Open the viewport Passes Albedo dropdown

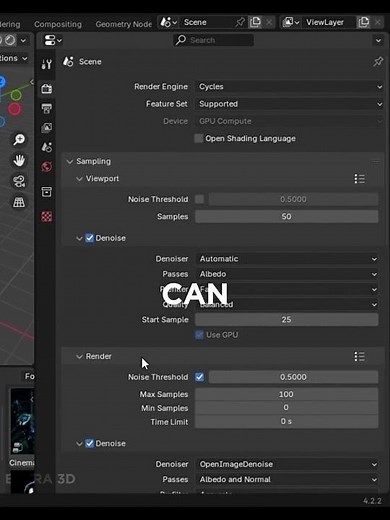tap(287, 274)
